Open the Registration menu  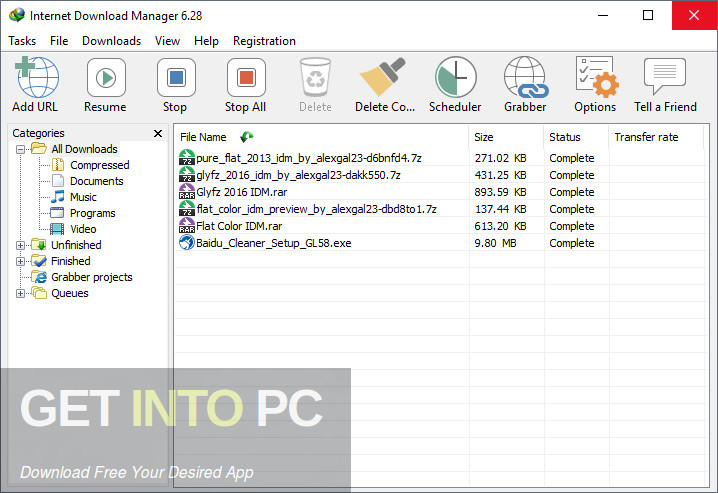(x=264, y=41)
